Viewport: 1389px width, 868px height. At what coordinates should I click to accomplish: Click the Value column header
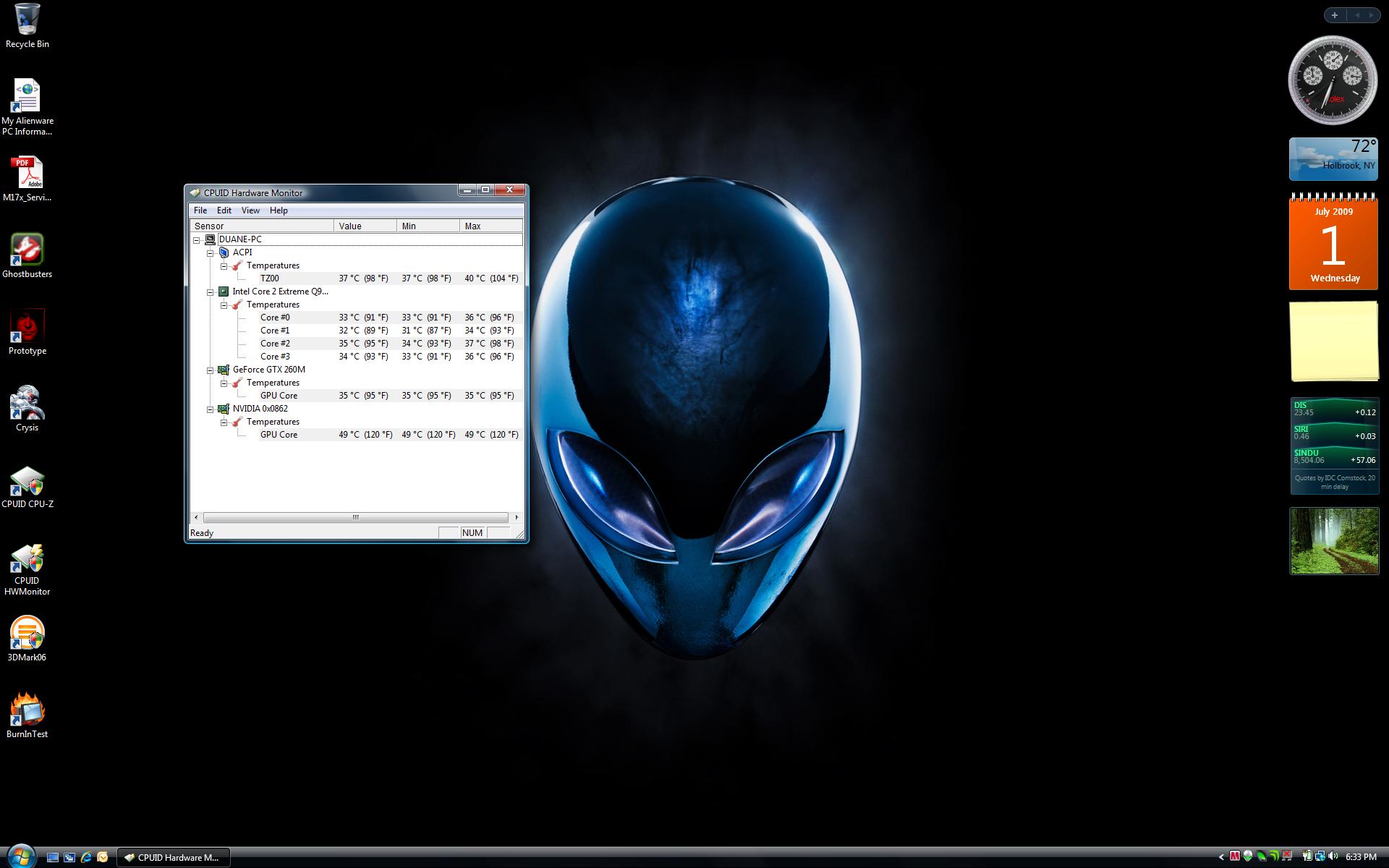tap(365, 226)
